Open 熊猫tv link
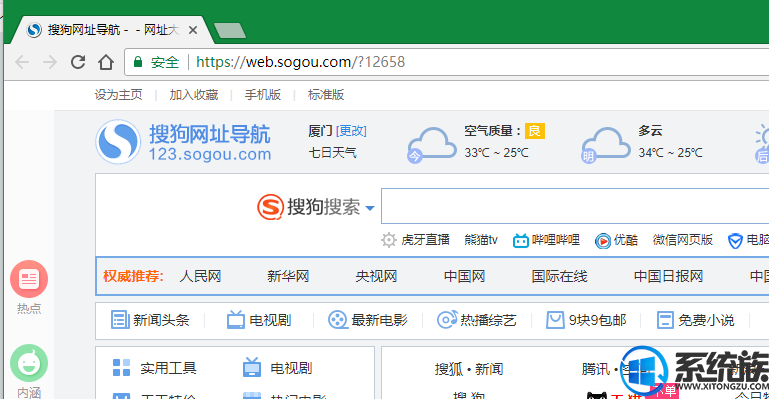Image resolution: width=769 pixels, height=399 pixels. tap(481, 240)
